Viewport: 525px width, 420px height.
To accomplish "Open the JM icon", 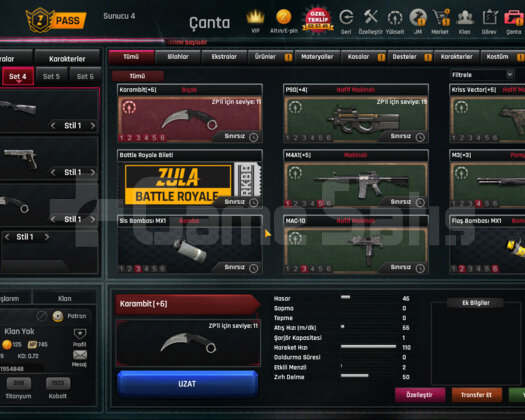I will click(418, 17).
